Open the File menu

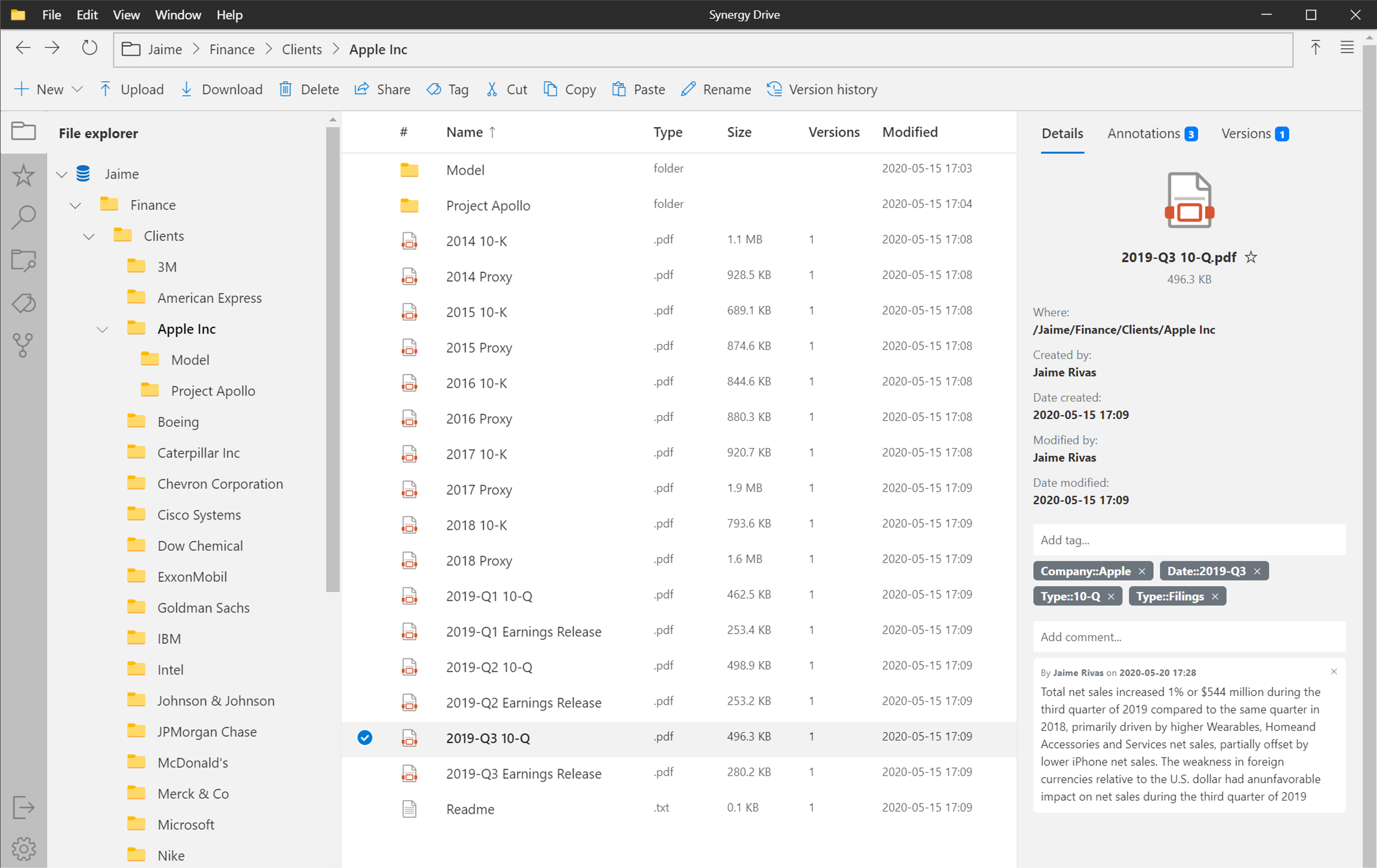(x=51, y=15)
